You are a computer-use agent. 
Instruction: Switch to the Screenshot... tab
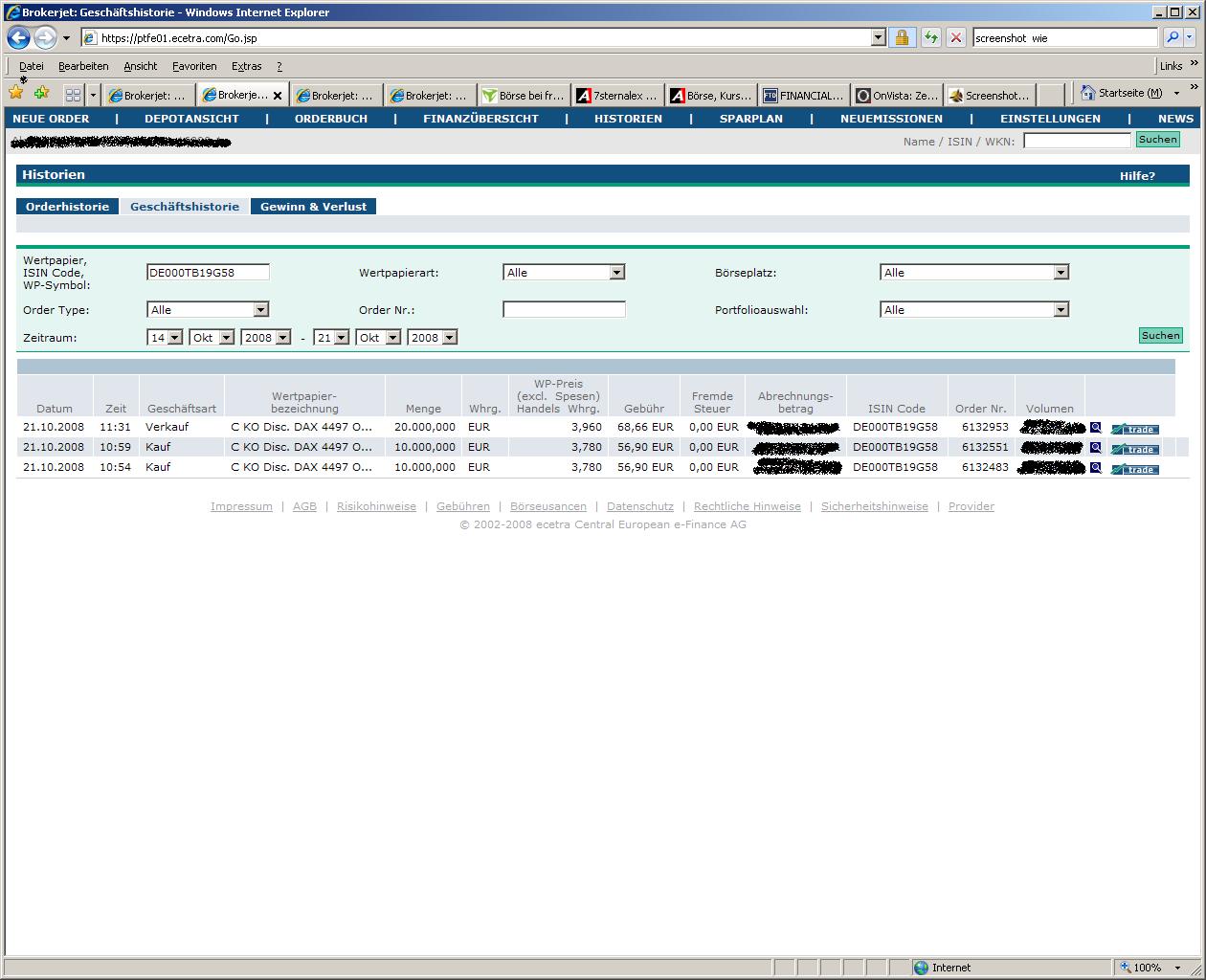[991, 95]
